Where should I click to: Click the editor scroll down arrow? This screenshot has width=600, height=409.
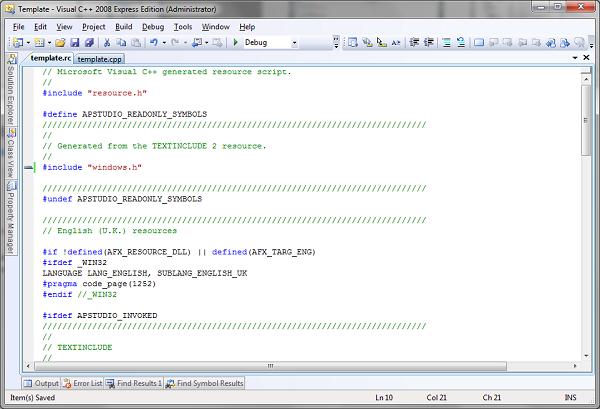(x=586, y=356)
